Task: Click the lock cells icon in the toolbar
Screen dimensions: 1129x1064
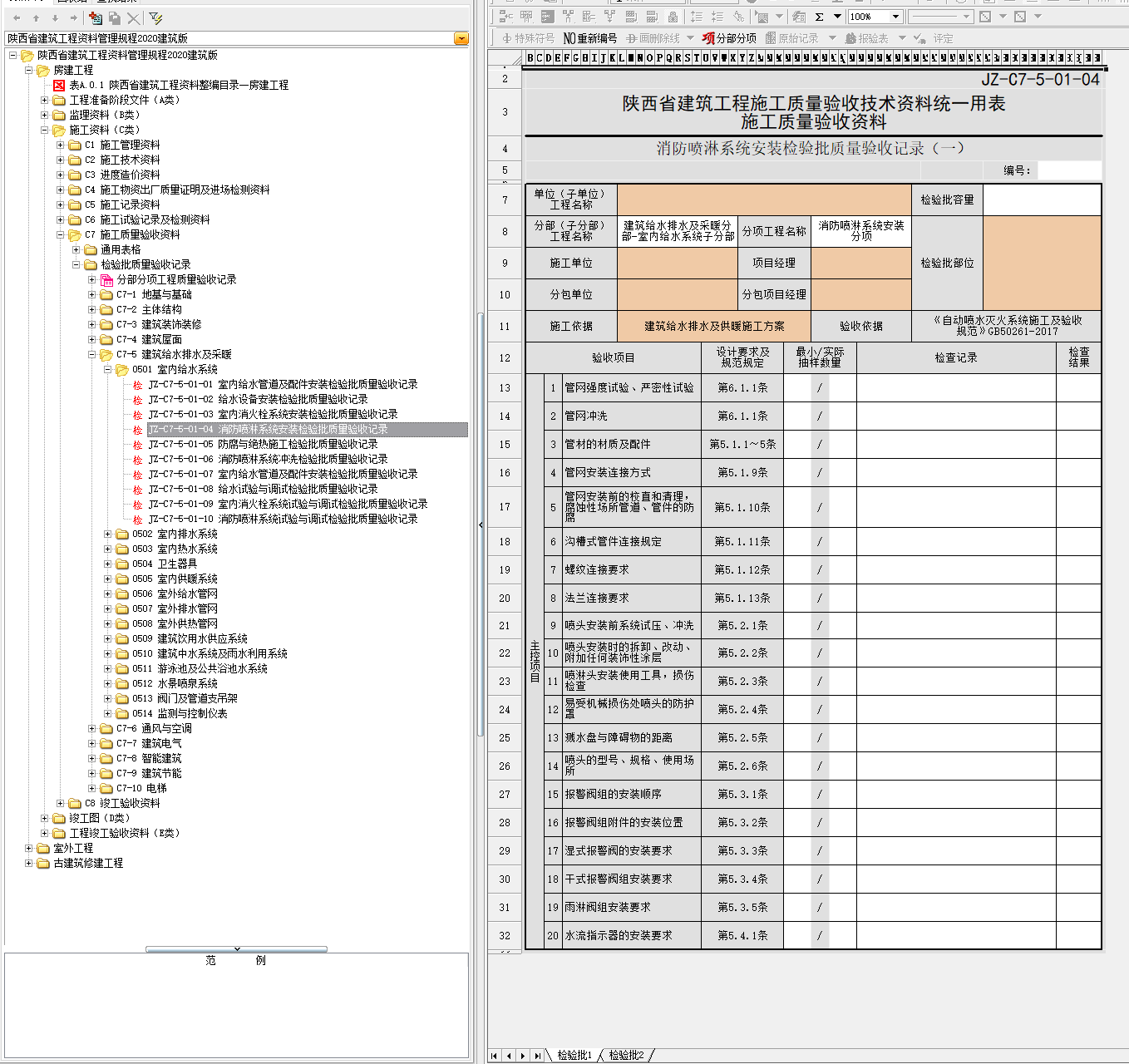Action: [x=673, y=17]
